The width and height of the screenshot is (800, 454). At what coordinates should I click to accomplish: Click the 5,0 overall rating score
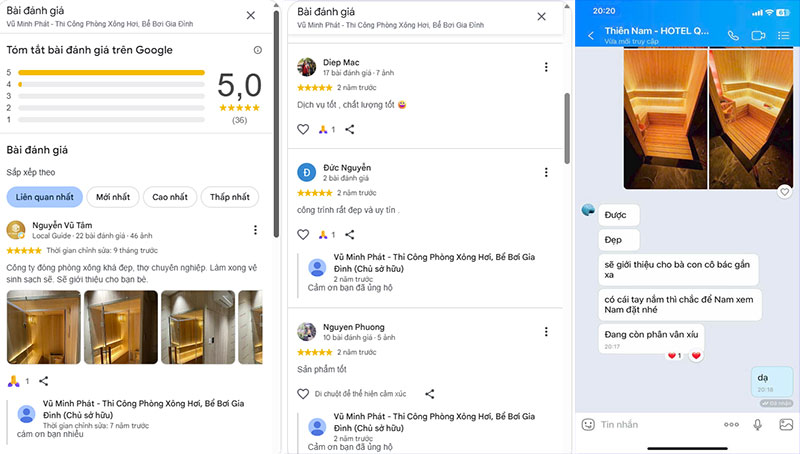pyautogui.click(x=239, y=85)
